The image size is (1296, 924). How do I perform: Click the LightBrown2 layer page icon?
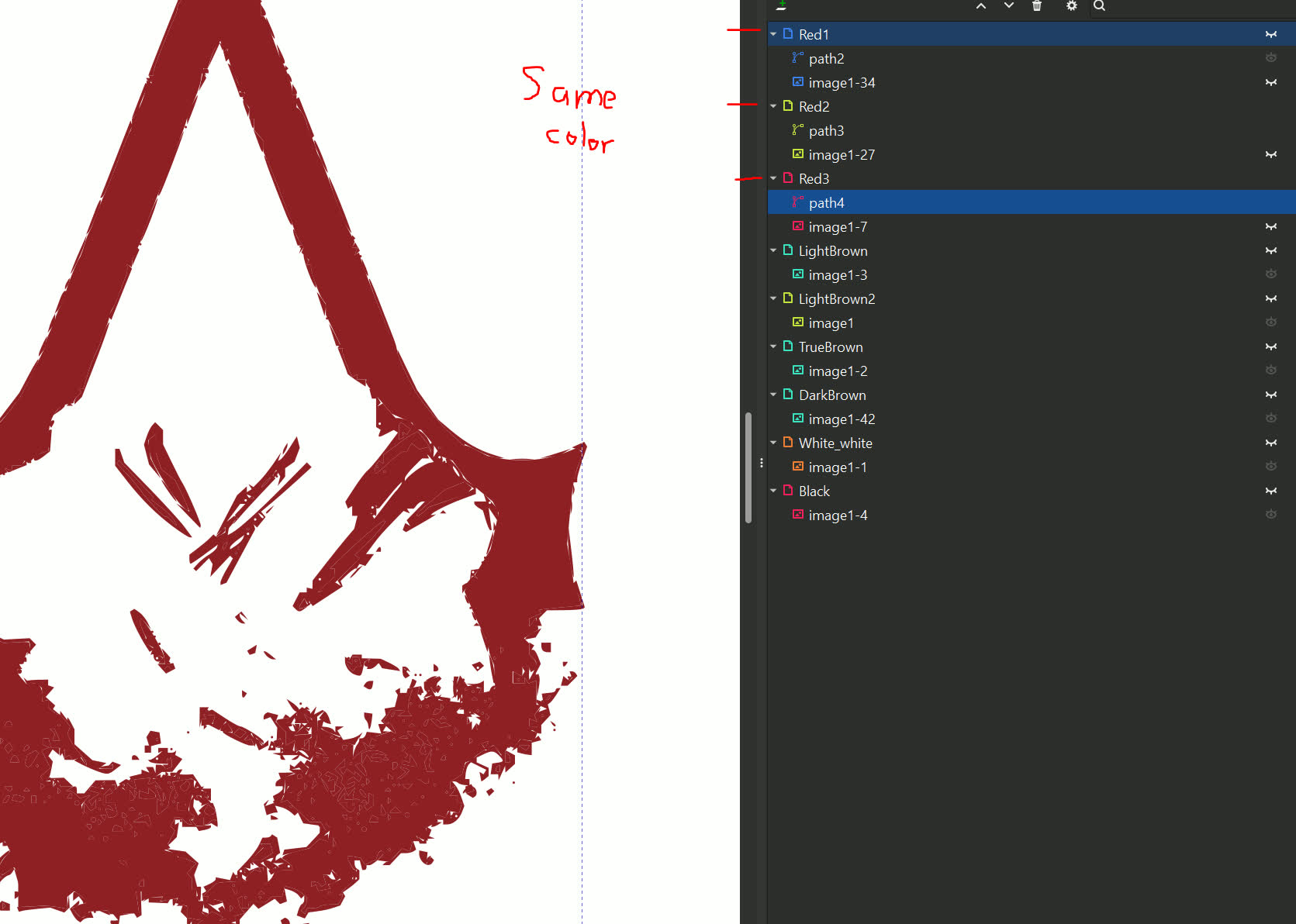pos(788,298)
